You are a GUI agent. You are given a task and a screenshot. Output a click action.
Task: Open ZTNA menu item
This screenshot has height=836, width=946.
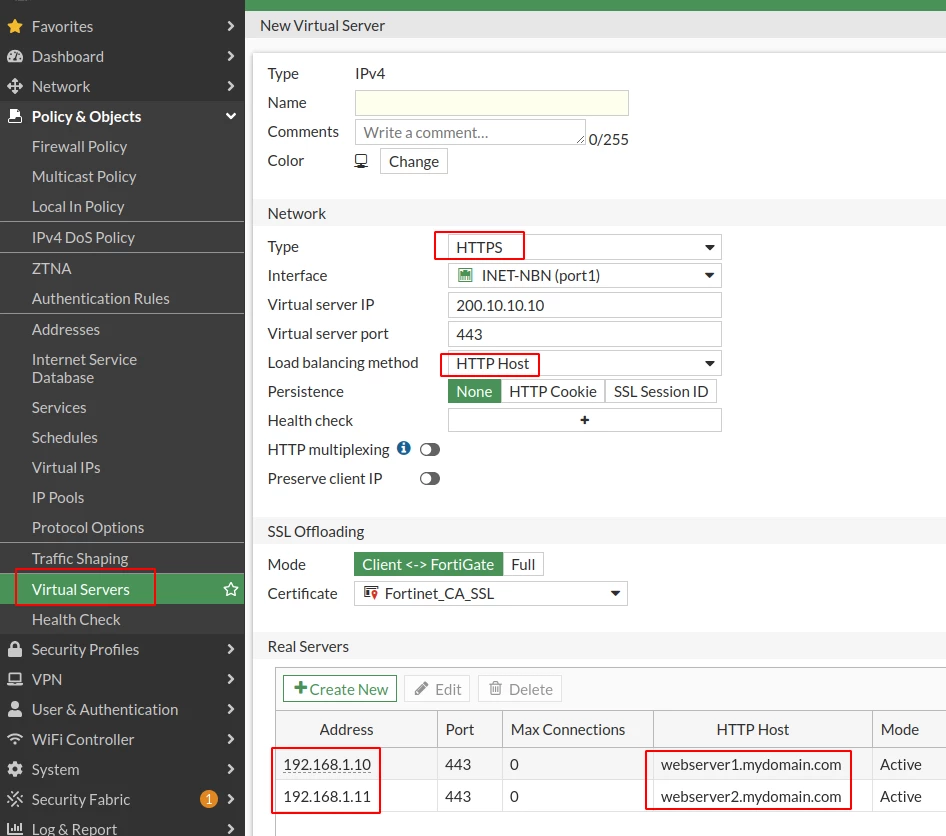pyautogui.click(x=51, y=268)
